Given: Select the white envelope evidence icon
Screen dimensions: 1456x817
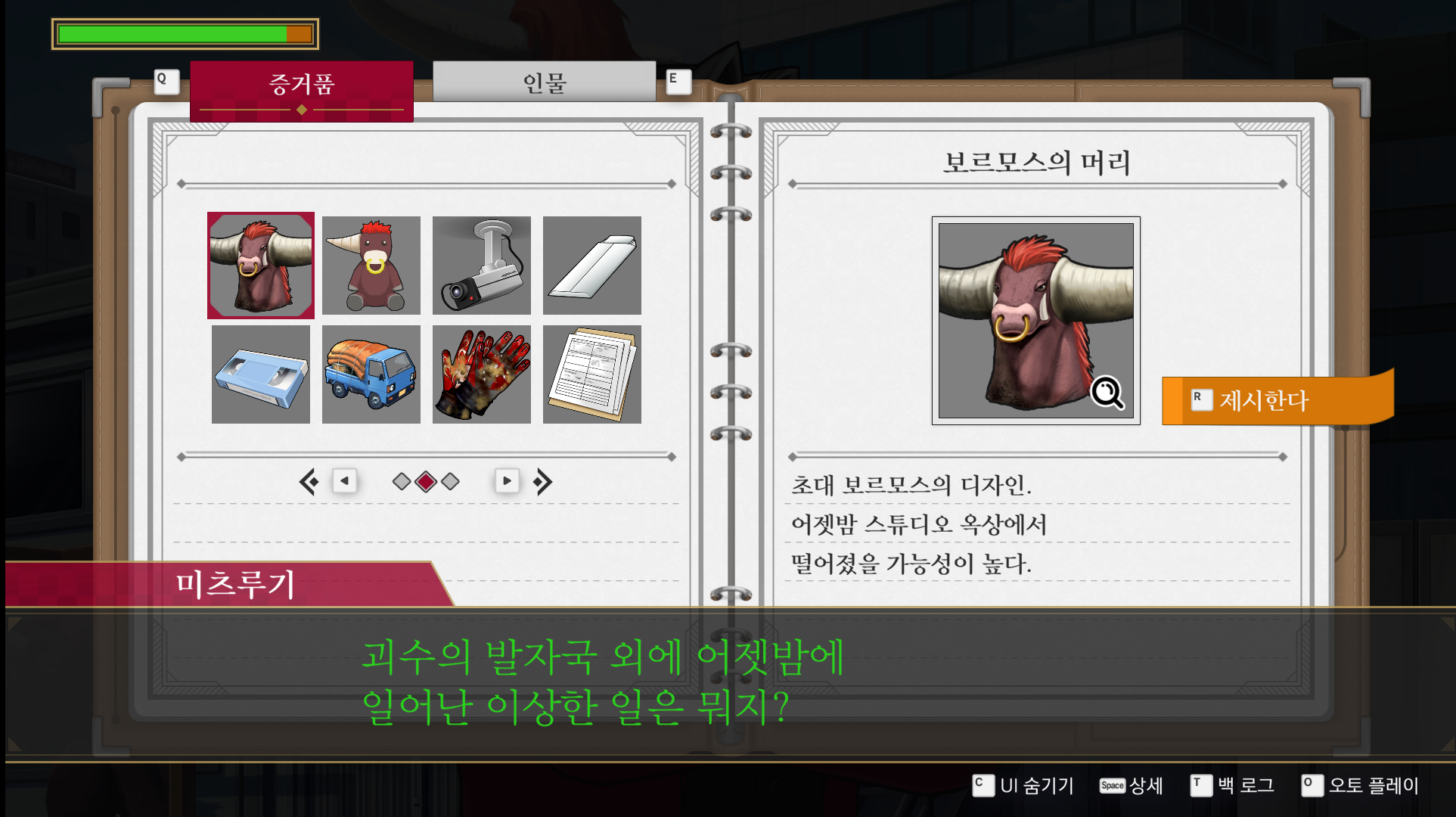Looking at the screenshot, I should click(592, 266).
